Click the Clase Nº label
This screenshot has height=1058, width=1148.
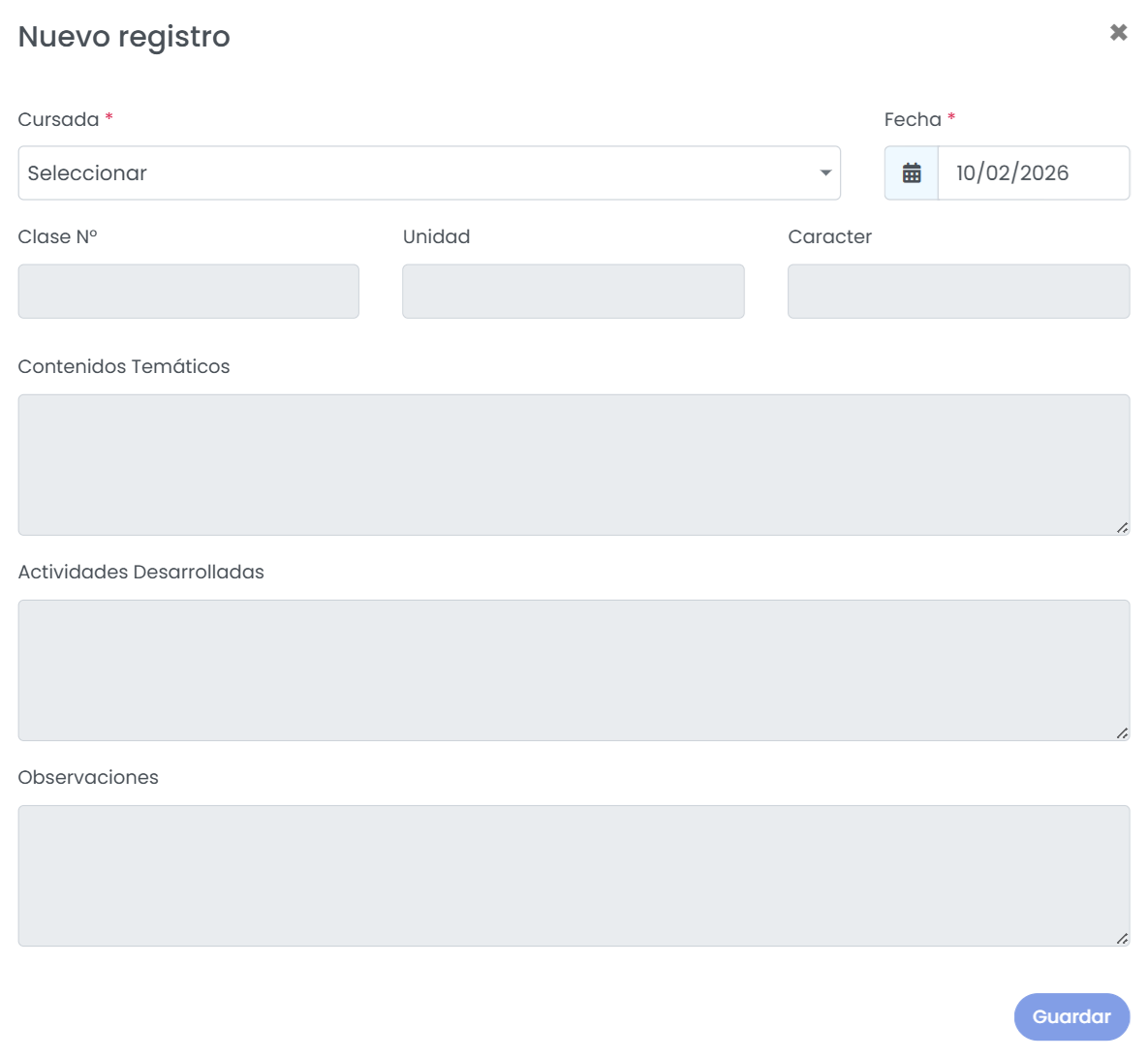(57, 236)
